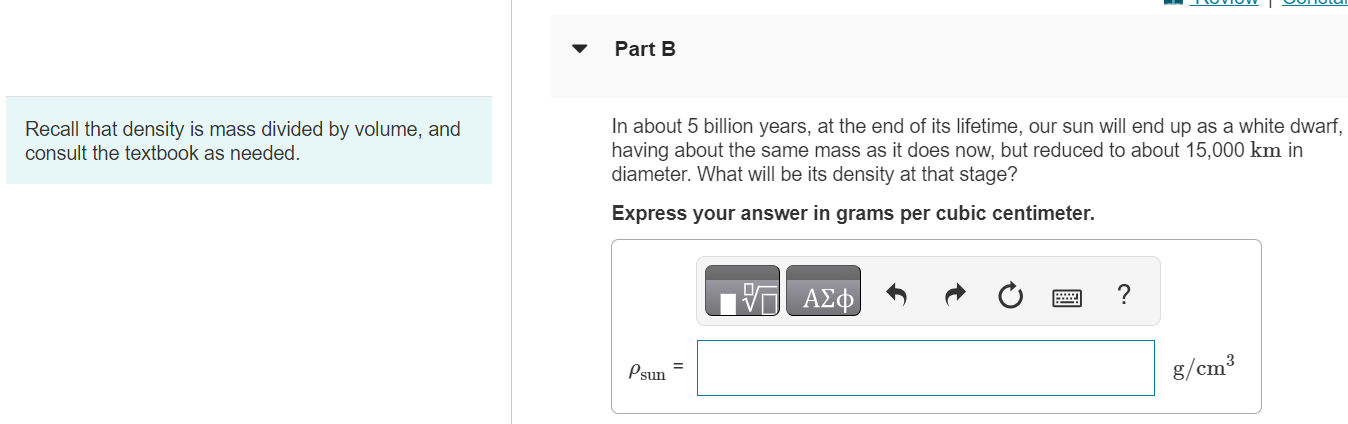Click the Part B header title
This screenshot has width=1348, height=424.
click(x=645, y=49)
